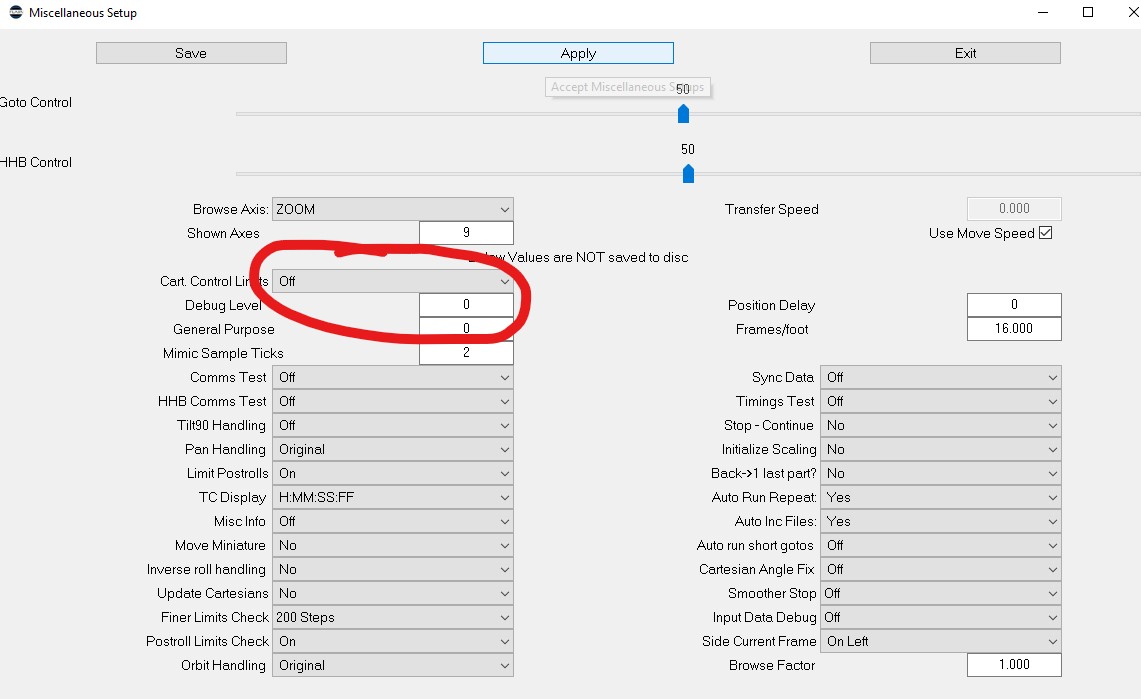Close the Miscellaneous Setup window
Viewport: 1141px width, 699px height.
[1132, 12]
